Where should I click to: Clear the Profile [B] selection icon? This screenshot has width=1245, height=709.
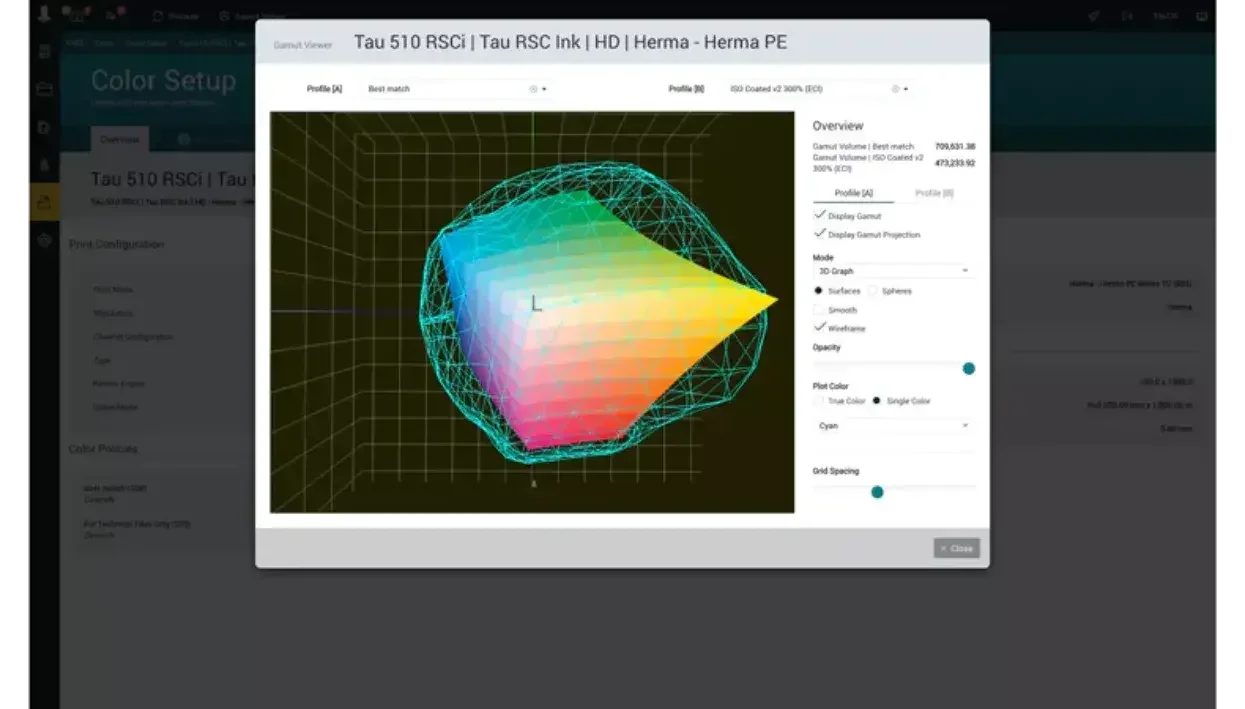[895, 89]
